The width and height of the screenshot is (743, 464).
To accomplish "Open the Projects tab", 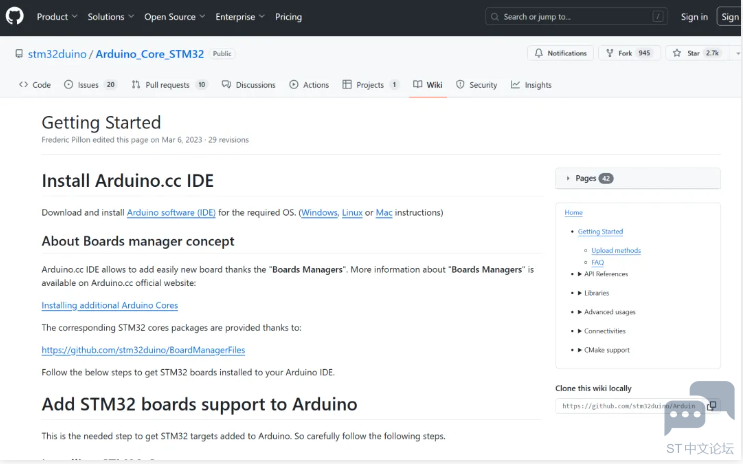I will [371, 85].
